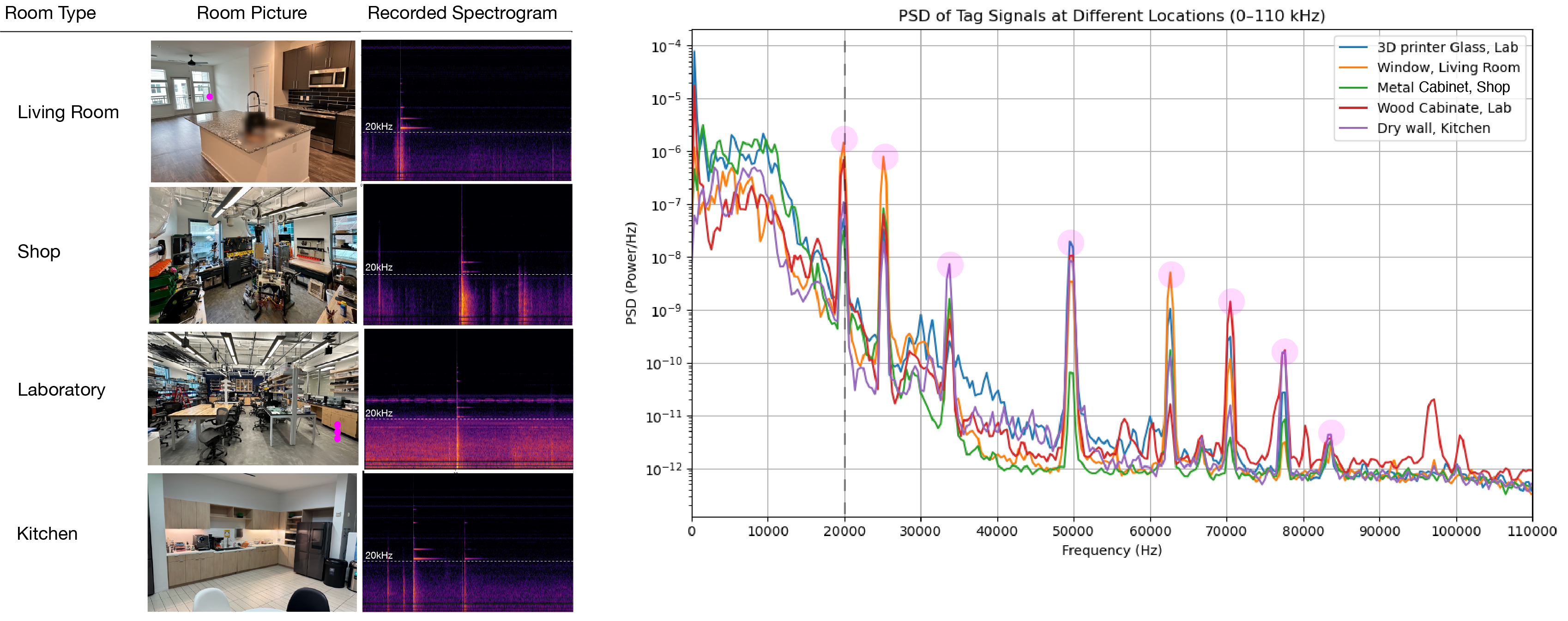
Task: Click the magenta dot in Living Room photo
Action: (x=210, y=97)
